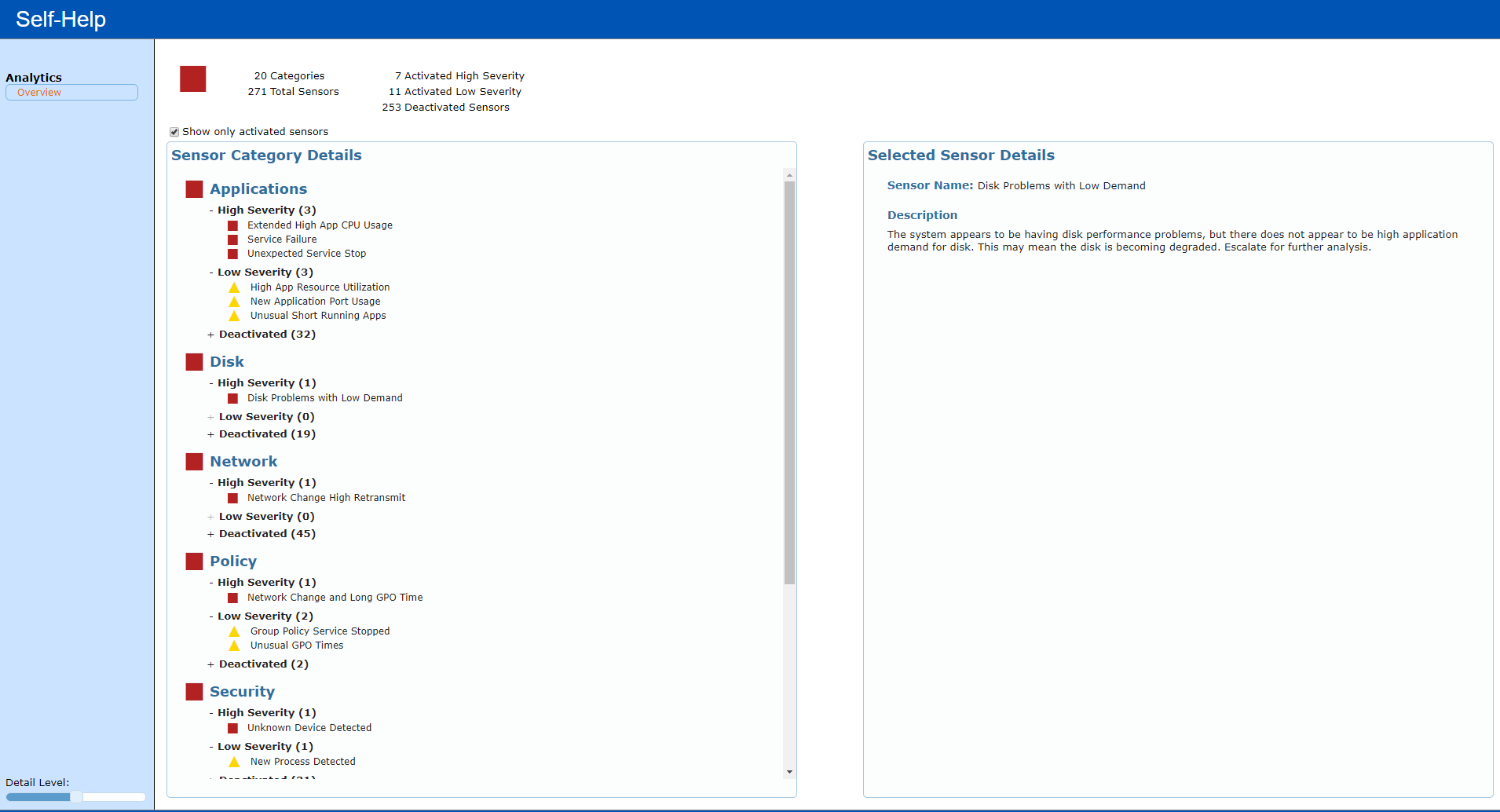Screen dimensions: 1500x812
Task: Collapse Applications High Severity (3) group
Action: [211, 210]
